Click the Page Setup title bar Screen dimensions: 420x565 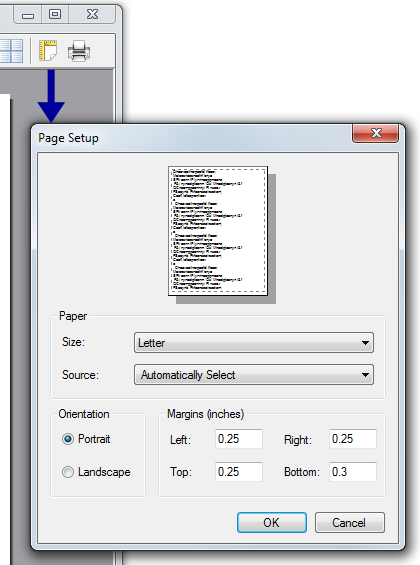point(195,138)
